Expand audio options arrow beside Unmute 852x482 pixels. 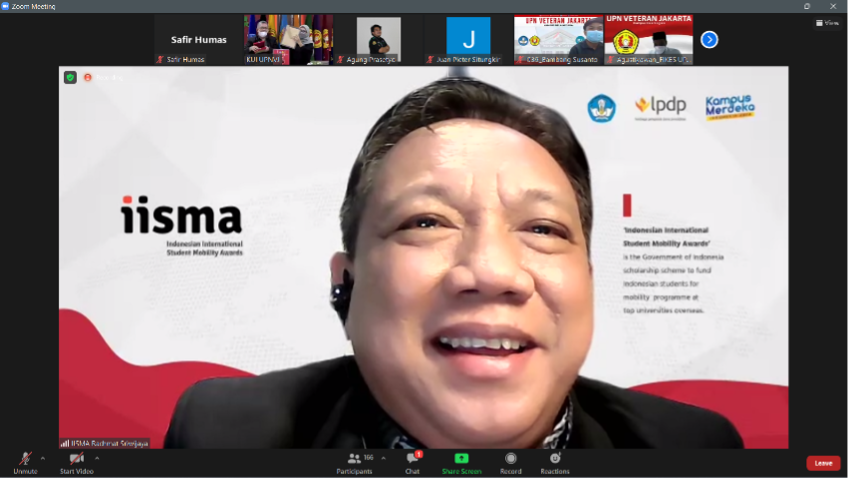tap(42, 458)
